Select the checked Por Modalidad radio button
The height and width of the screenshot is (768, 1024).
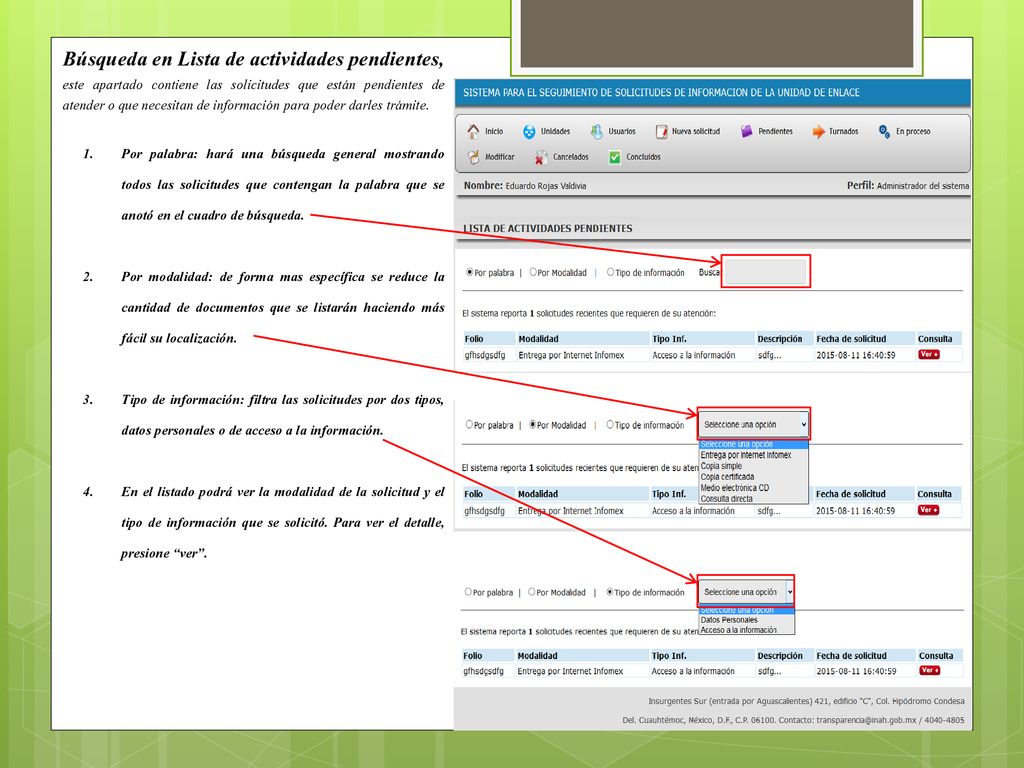coord(533,424)
